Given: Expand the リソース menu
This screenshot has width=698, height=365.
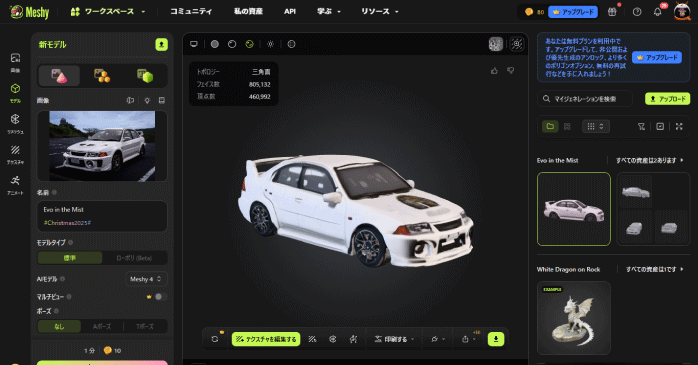Looking at the screenshot, I should click(379, 12).
